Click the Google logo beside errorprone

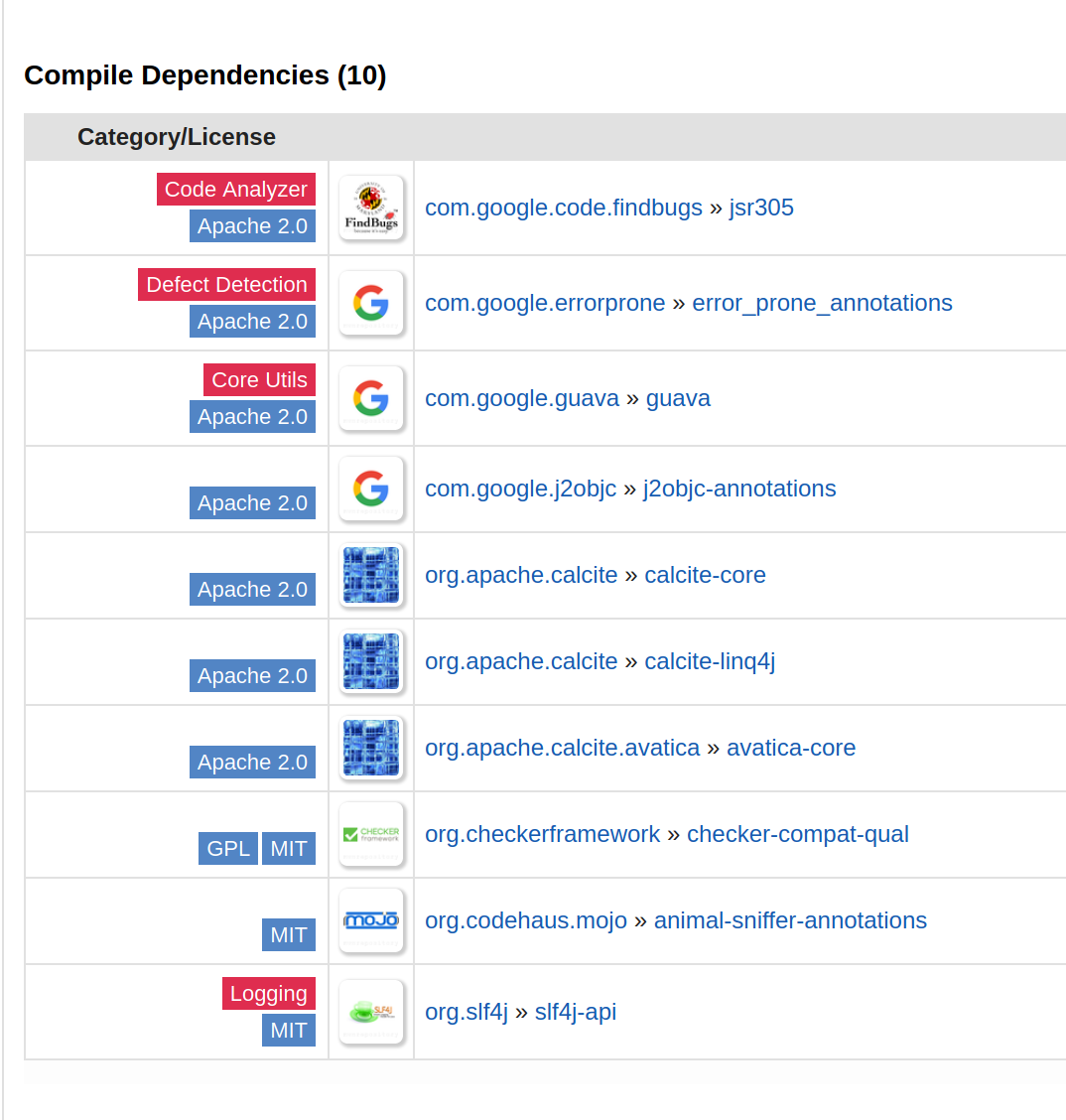pos(371,303)
